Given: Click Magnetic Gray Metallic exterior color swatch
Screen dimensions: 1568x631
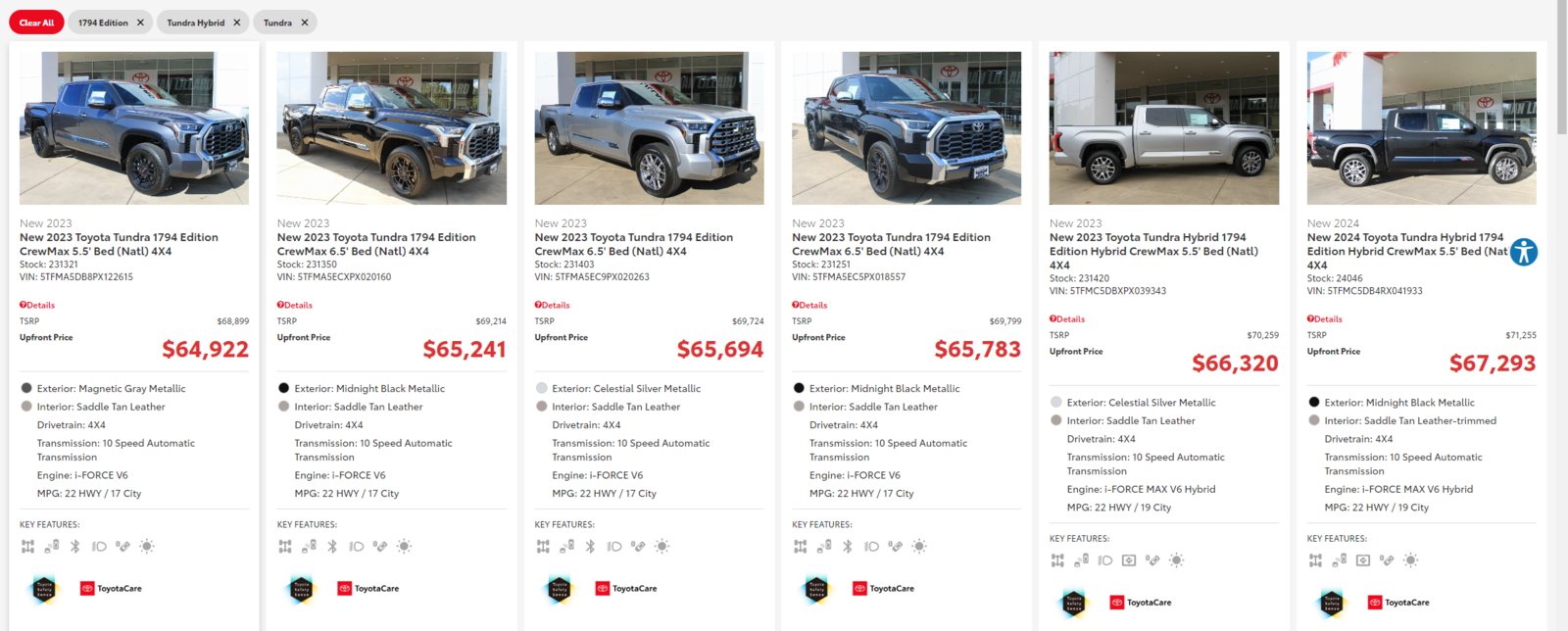Looking at the screenshot, I should pyautogui.click(x=26, y=388).
